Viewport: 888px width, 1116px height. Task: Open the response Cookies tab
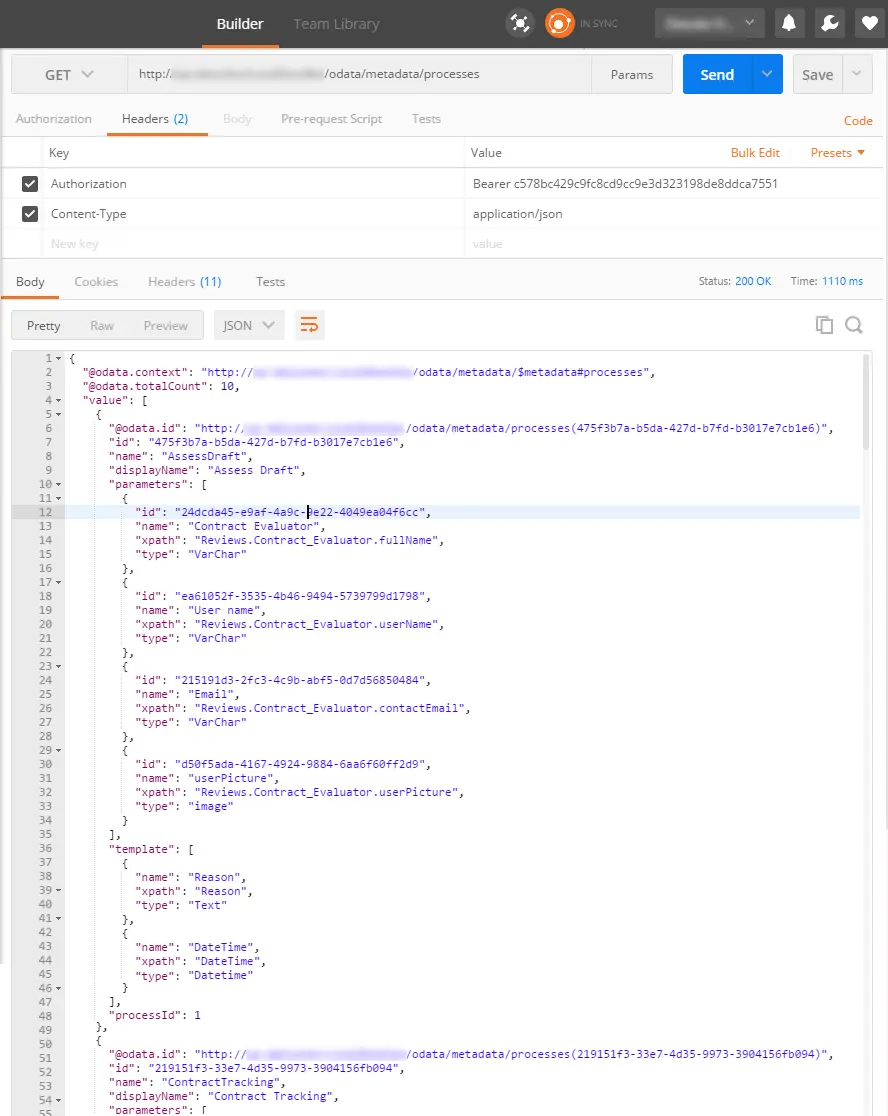96,282
